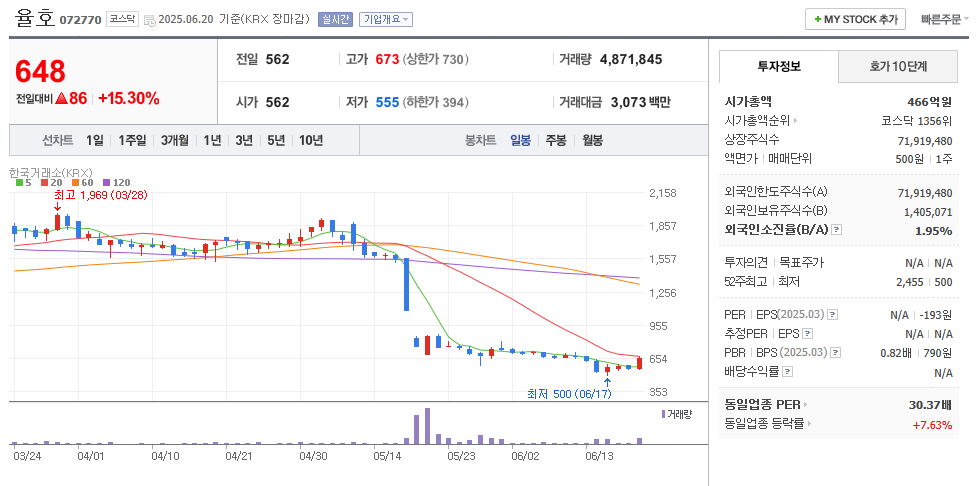Click the help icon next to PER EPS(2025.03)

click(832, 315)
